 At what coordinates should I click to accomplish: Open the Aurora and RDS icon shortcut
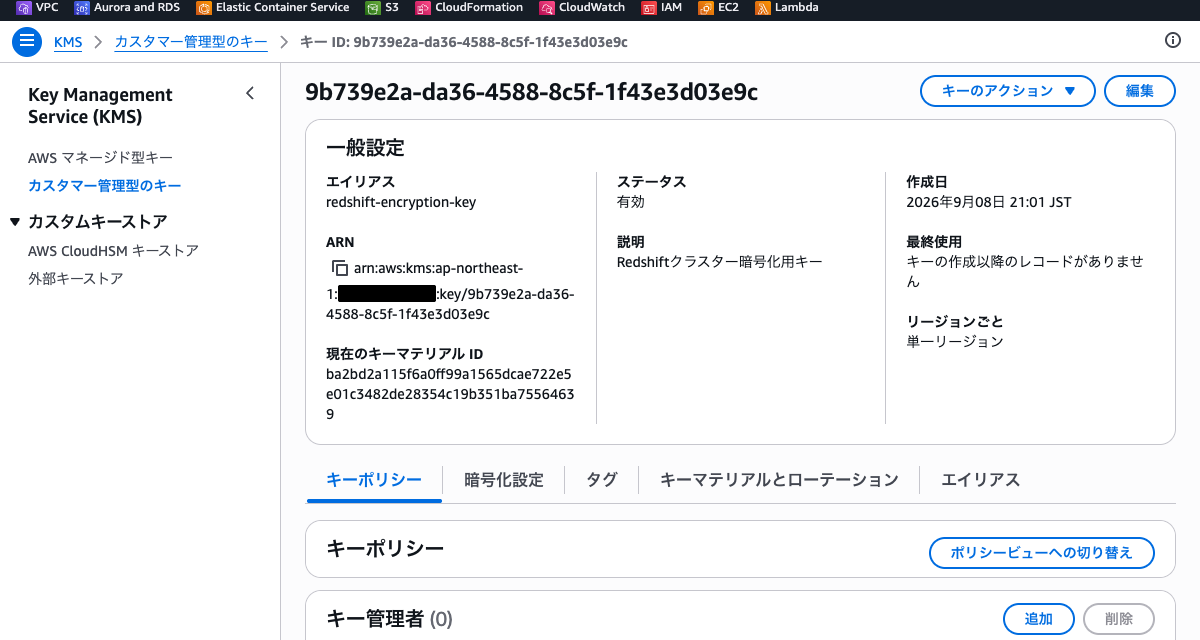point(82,8)
